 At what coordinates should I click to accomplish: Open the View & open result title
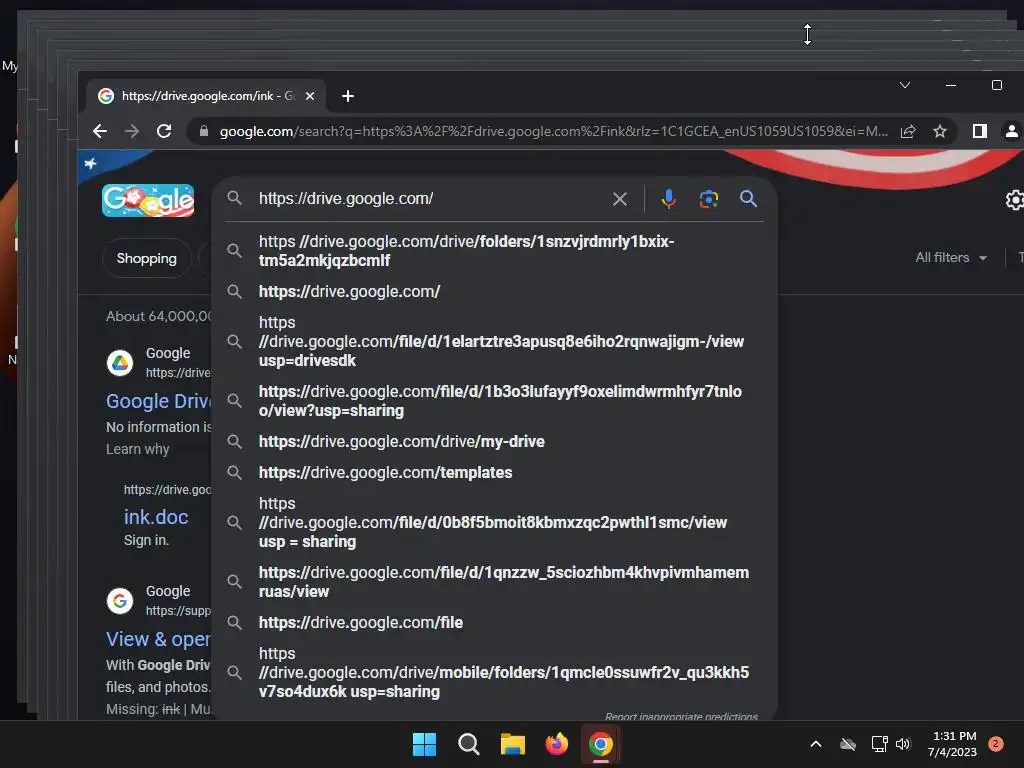[158, 639]
